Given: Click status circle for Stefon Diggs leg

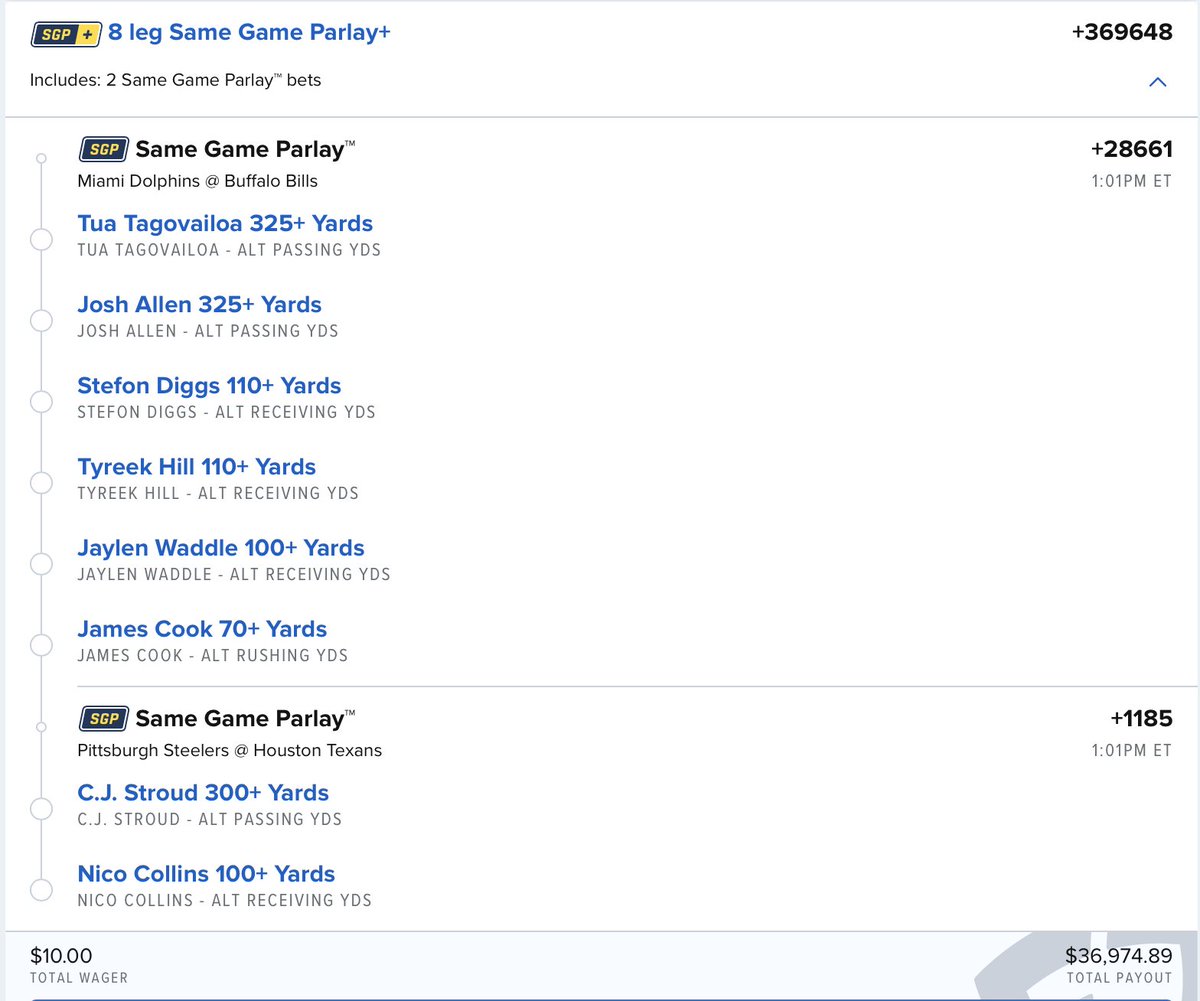Looking at the screenshot, I should (x=41, y=402).
